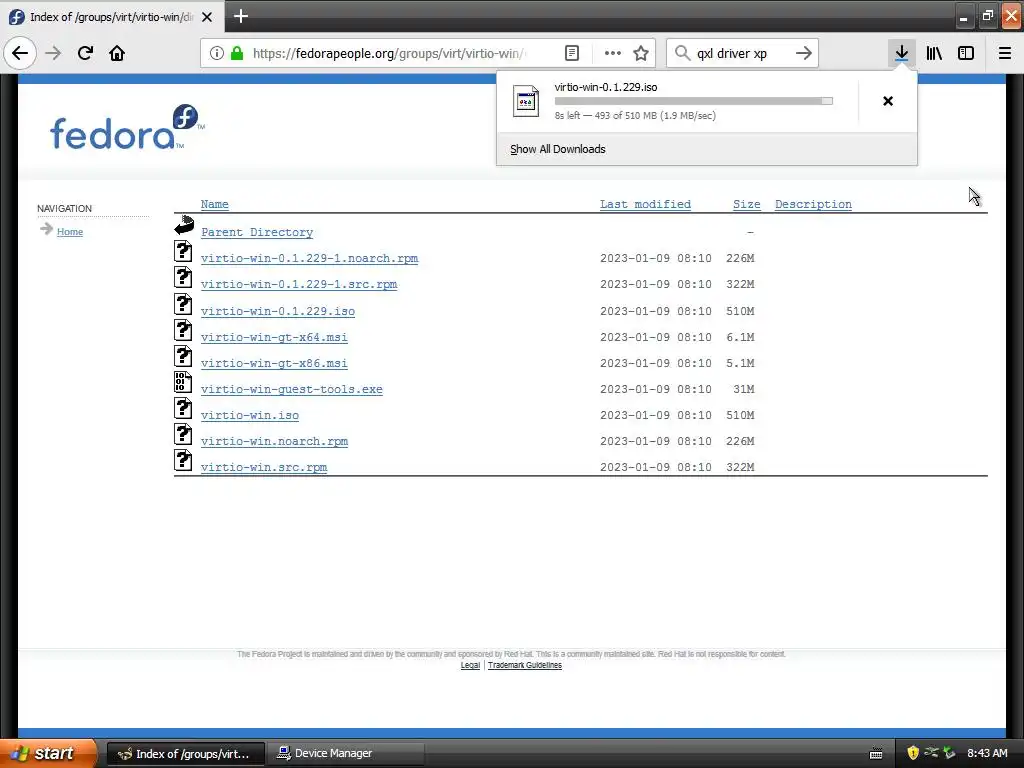This screenshot has height=768, width=1024.
Task: Click the Index of /groups/virt taskbar button
Action: 185,753
